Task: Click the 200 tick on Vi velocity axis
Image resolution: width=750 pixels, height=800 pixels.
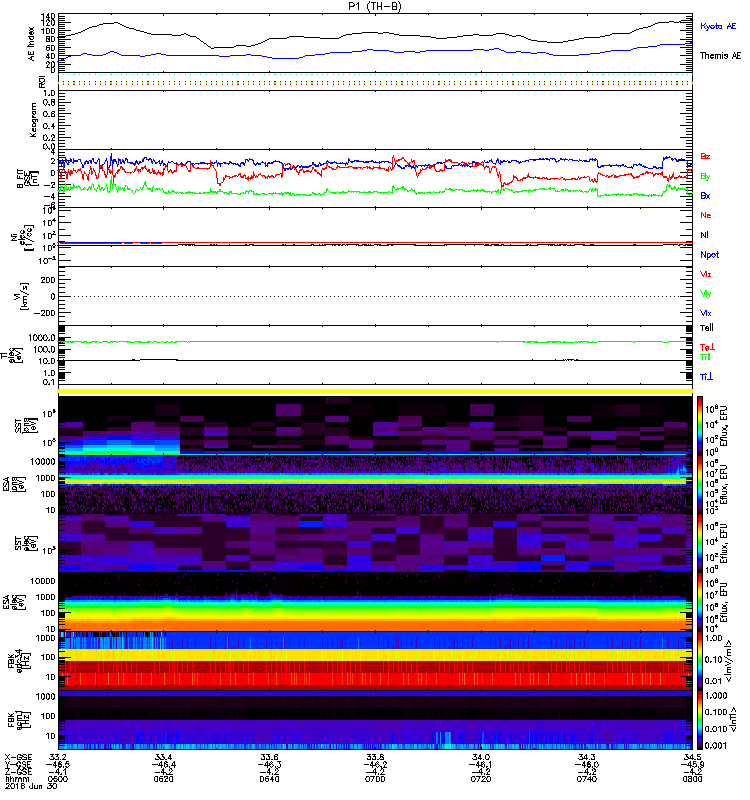Action: point(47,280)
